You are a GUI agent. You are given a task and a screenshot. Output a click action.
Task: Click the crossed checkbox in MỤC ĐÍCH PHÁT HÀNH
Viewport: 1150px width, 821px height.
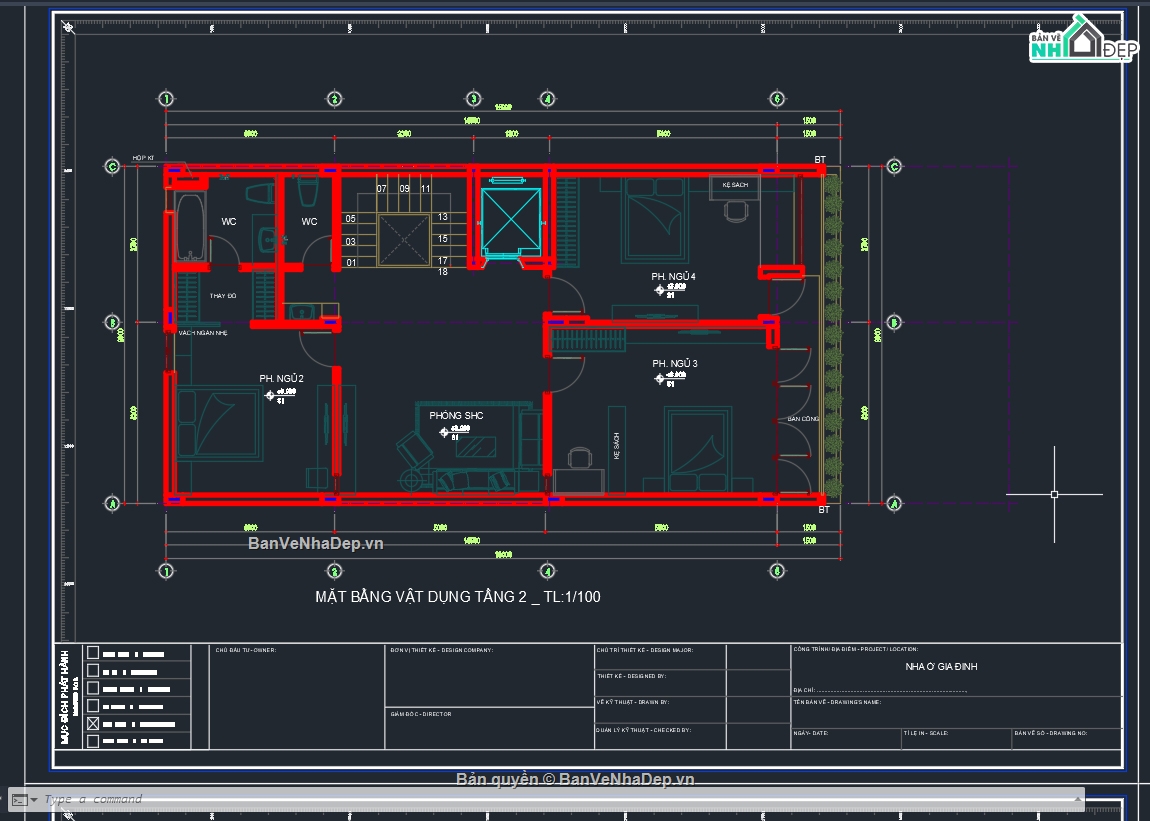[93, 723]
